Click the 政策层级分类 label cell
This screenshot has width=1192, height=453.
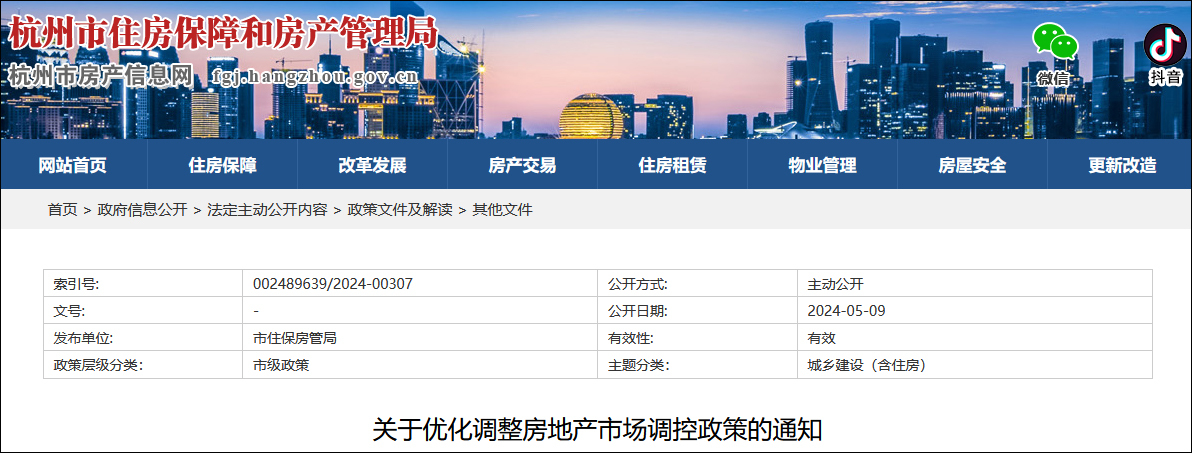(143, 365)
